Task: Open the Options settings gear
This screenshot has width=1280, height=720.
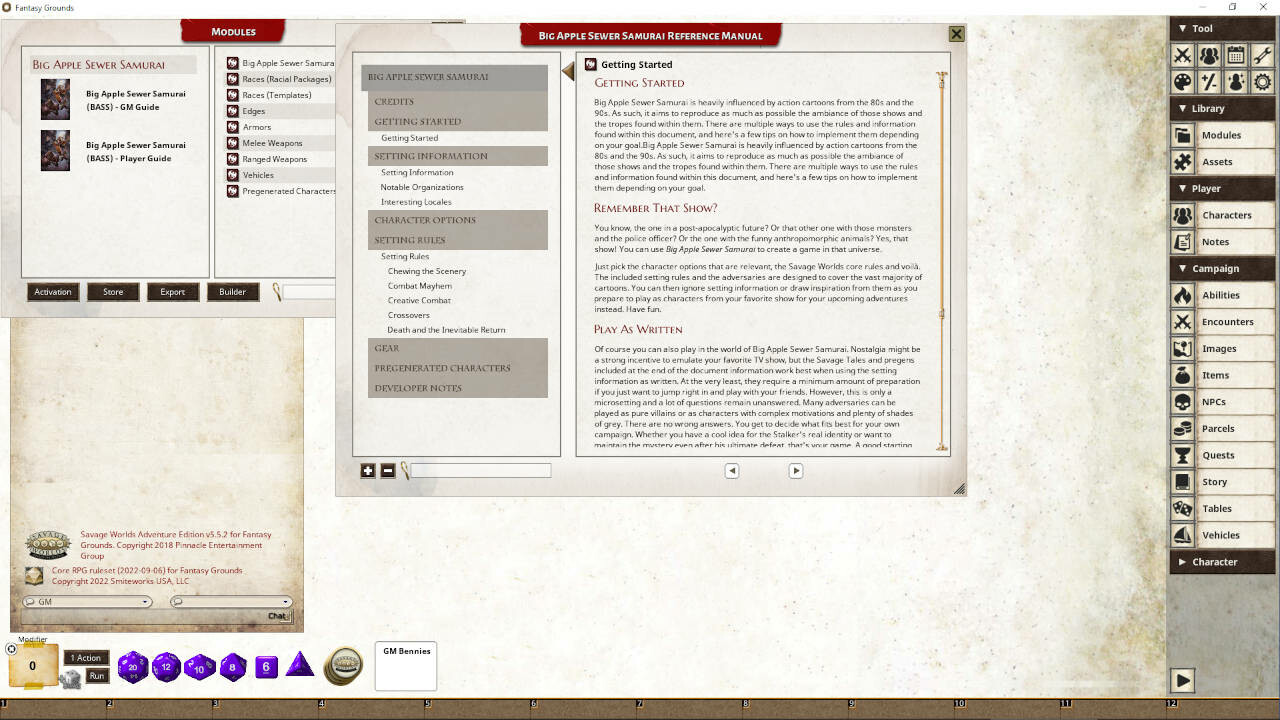Action: pos(1262,80)
